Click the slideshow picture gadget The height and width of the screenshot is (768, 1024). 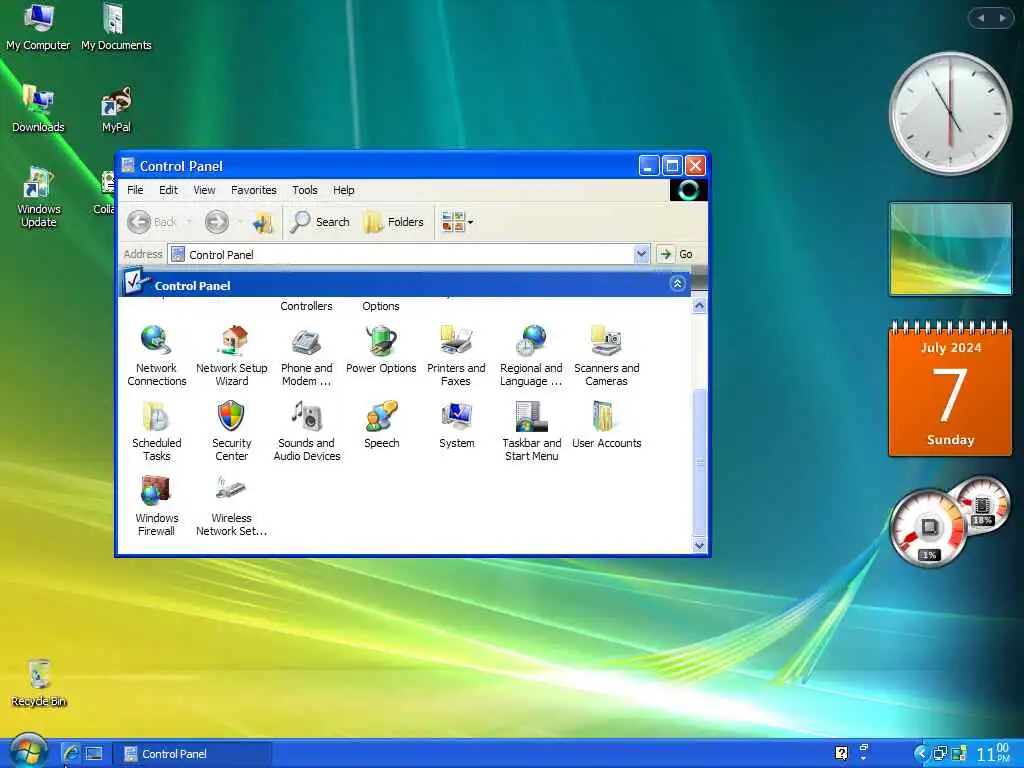[951, 248]
